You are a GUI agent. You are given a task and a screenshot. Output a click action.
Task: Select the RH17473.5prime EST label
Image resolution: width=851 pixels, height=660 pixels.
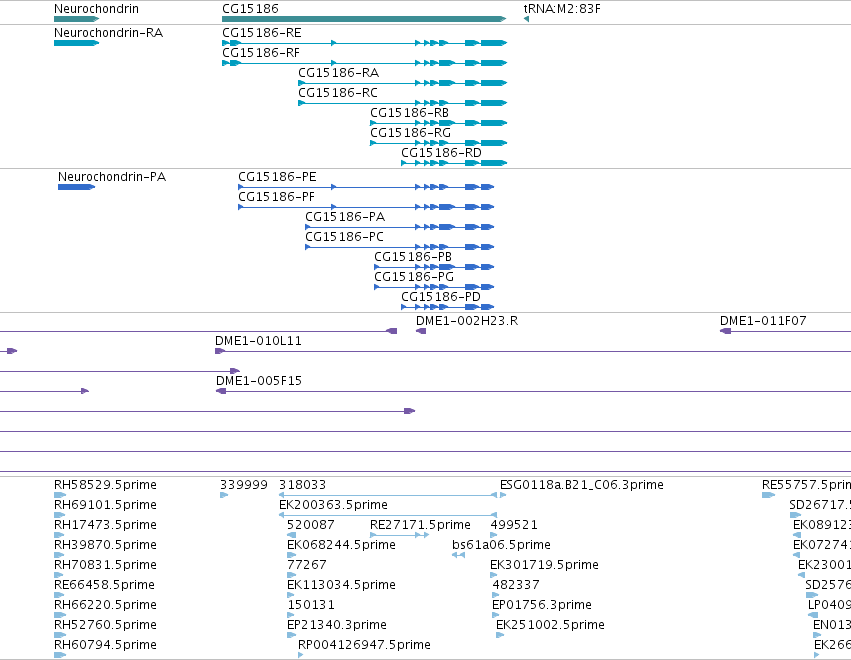click(105, 525)
